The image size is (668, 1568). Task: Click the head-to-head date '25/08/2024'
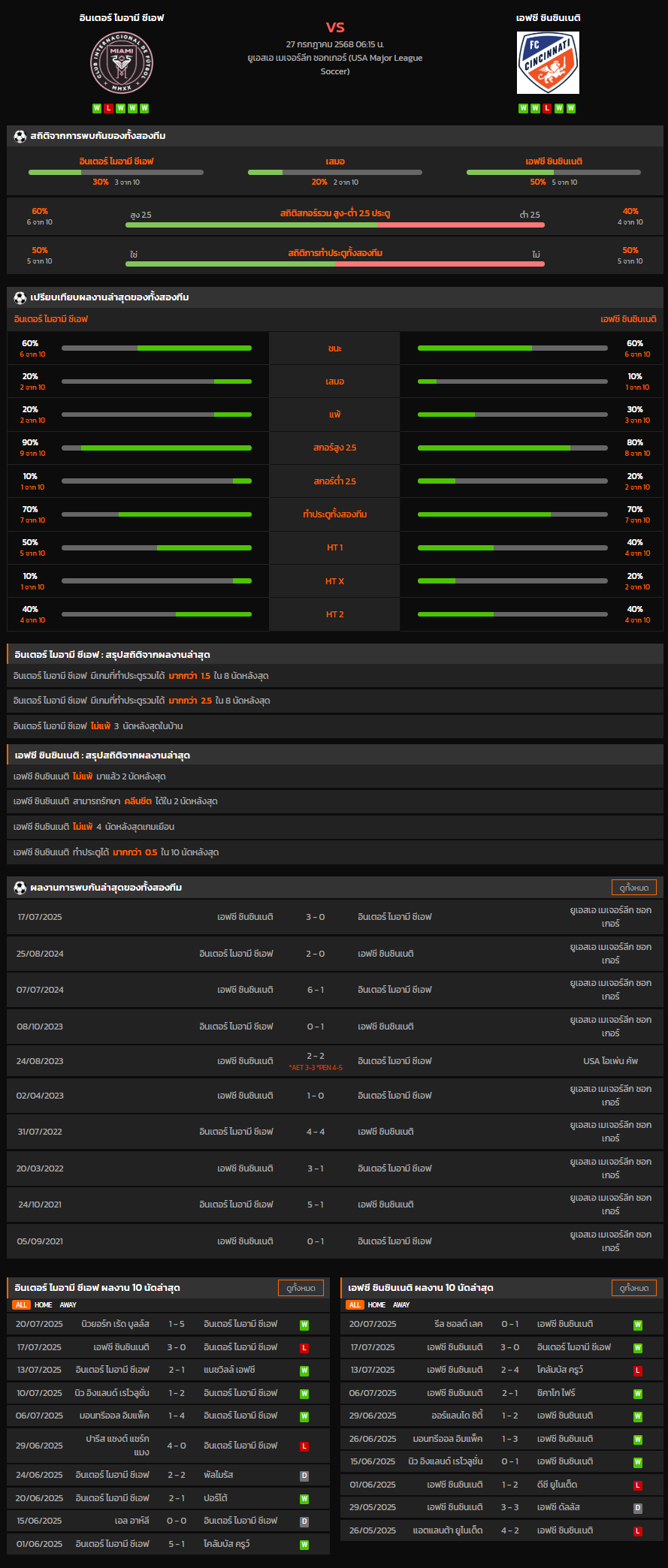click(40, 954)
